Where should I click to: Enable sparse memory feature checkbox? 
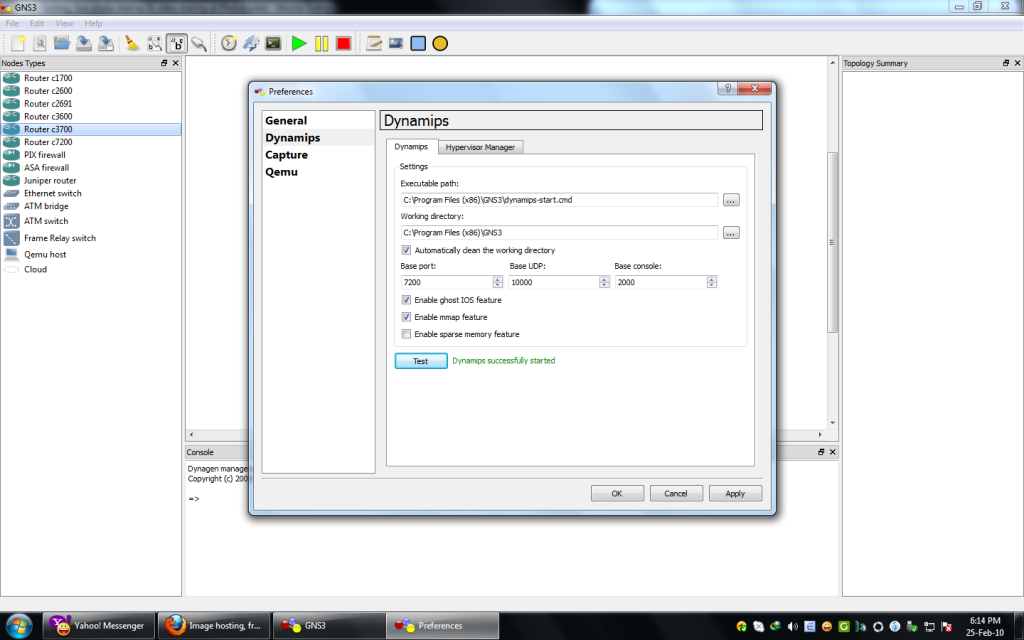(406, 334)
